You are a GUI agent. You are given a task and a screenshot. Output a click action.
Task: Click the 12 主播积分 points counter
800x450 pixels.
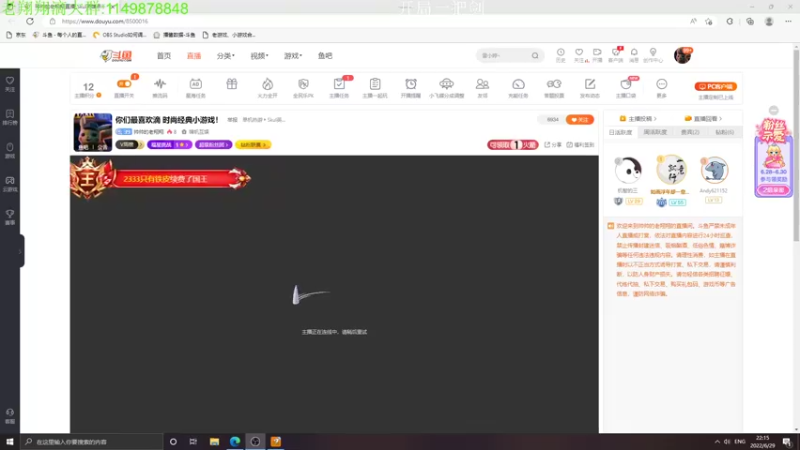pos(88,89)
